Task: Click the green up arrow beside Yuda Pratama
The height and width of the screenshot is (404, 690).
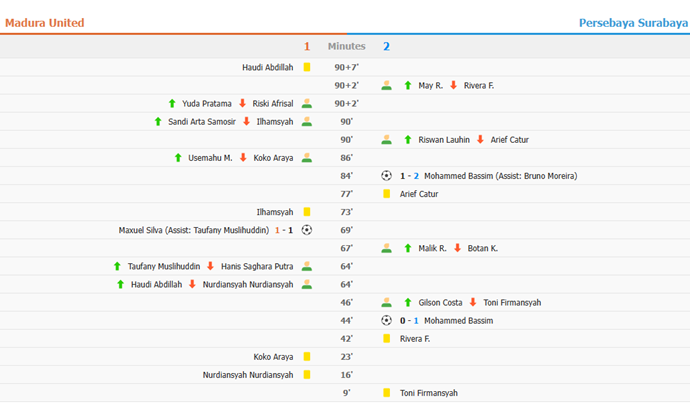Action: pyautogui.click(x=172, y=103)
